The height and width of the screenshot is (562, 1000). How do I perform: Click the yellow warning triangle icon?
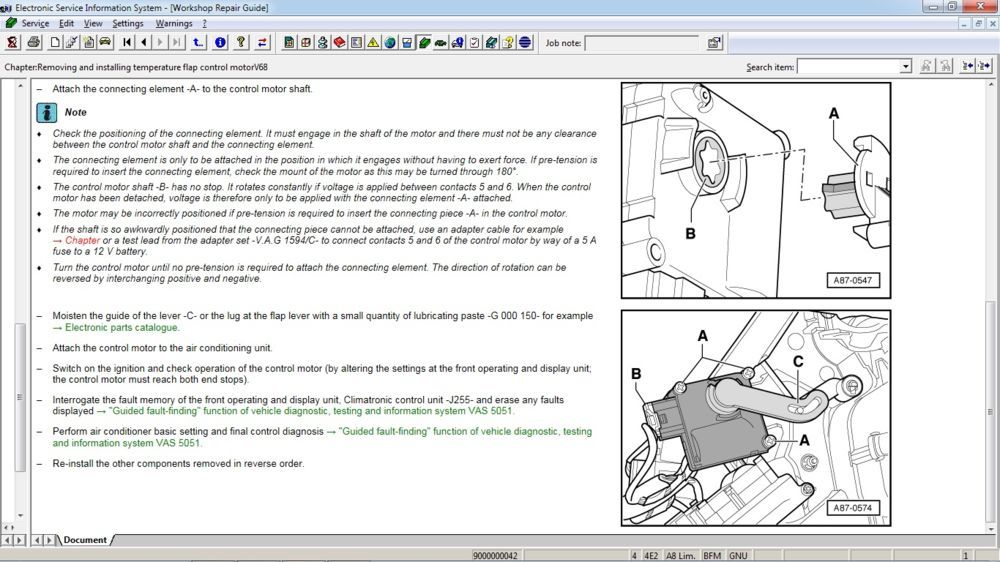[x=373, y=43]
